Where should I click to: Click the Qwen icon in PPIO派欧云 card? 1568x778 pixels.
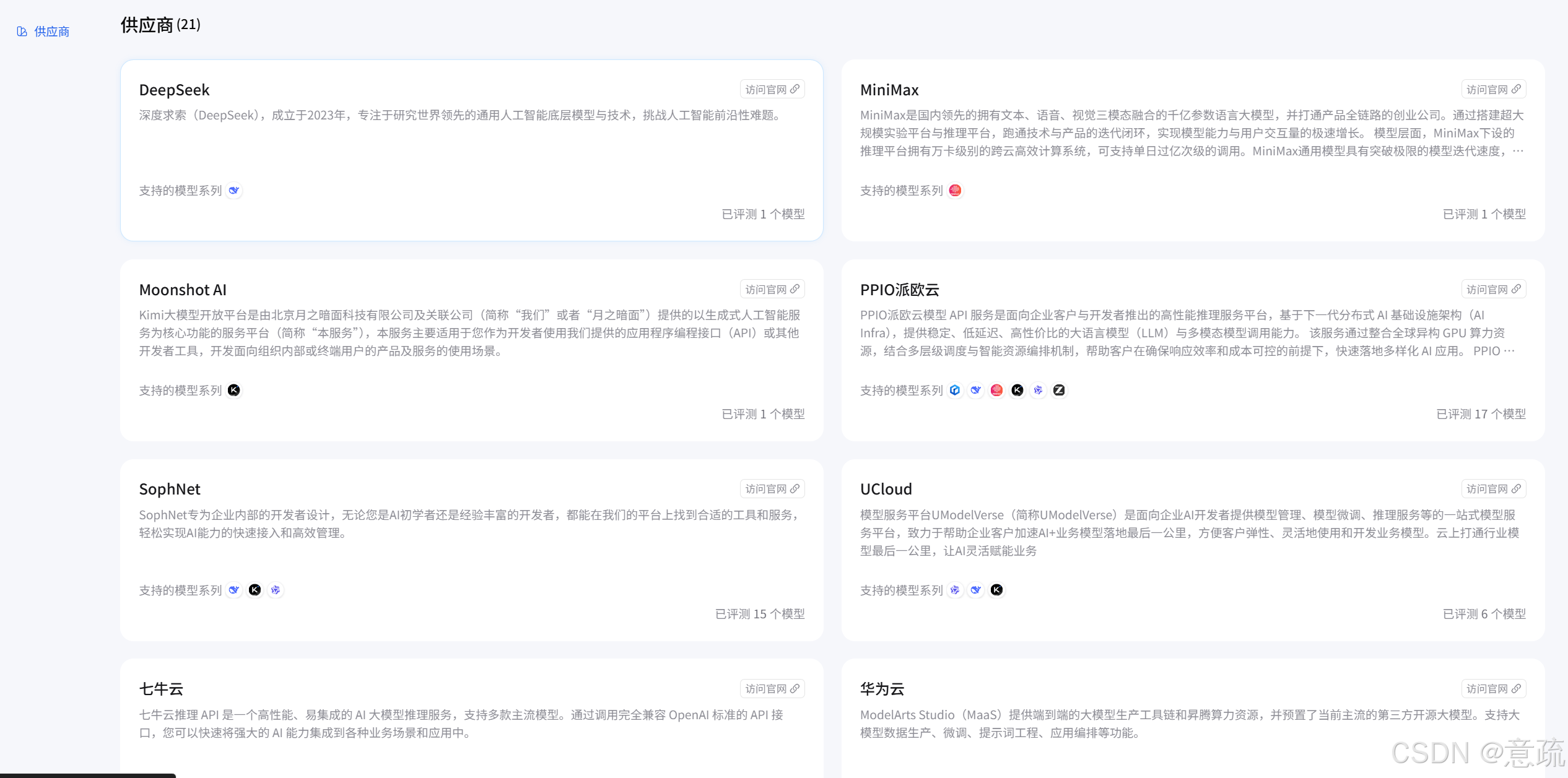tap(1039, 391)
